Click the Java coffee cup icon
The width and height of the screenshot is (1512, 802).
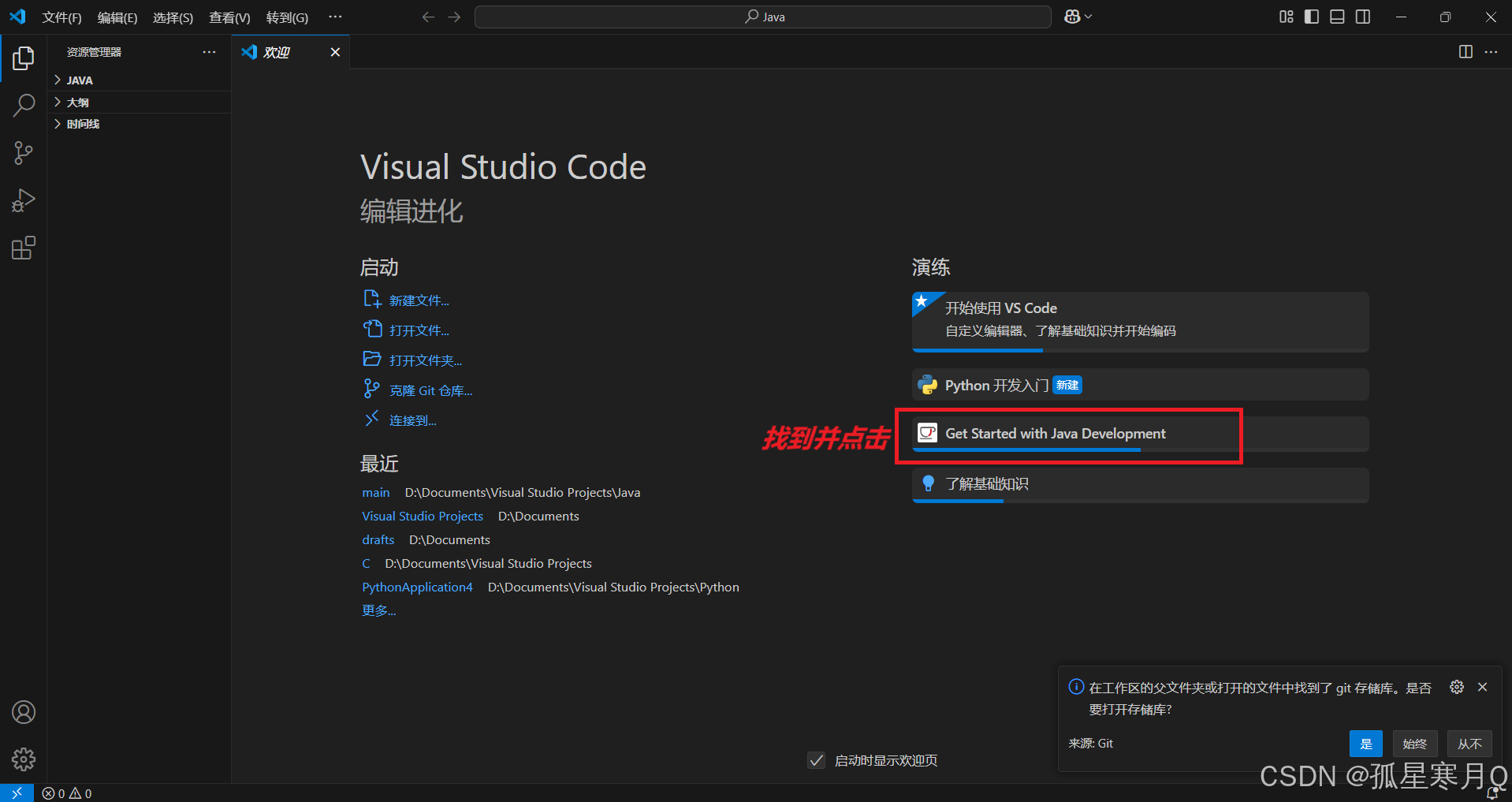point(928,433)
